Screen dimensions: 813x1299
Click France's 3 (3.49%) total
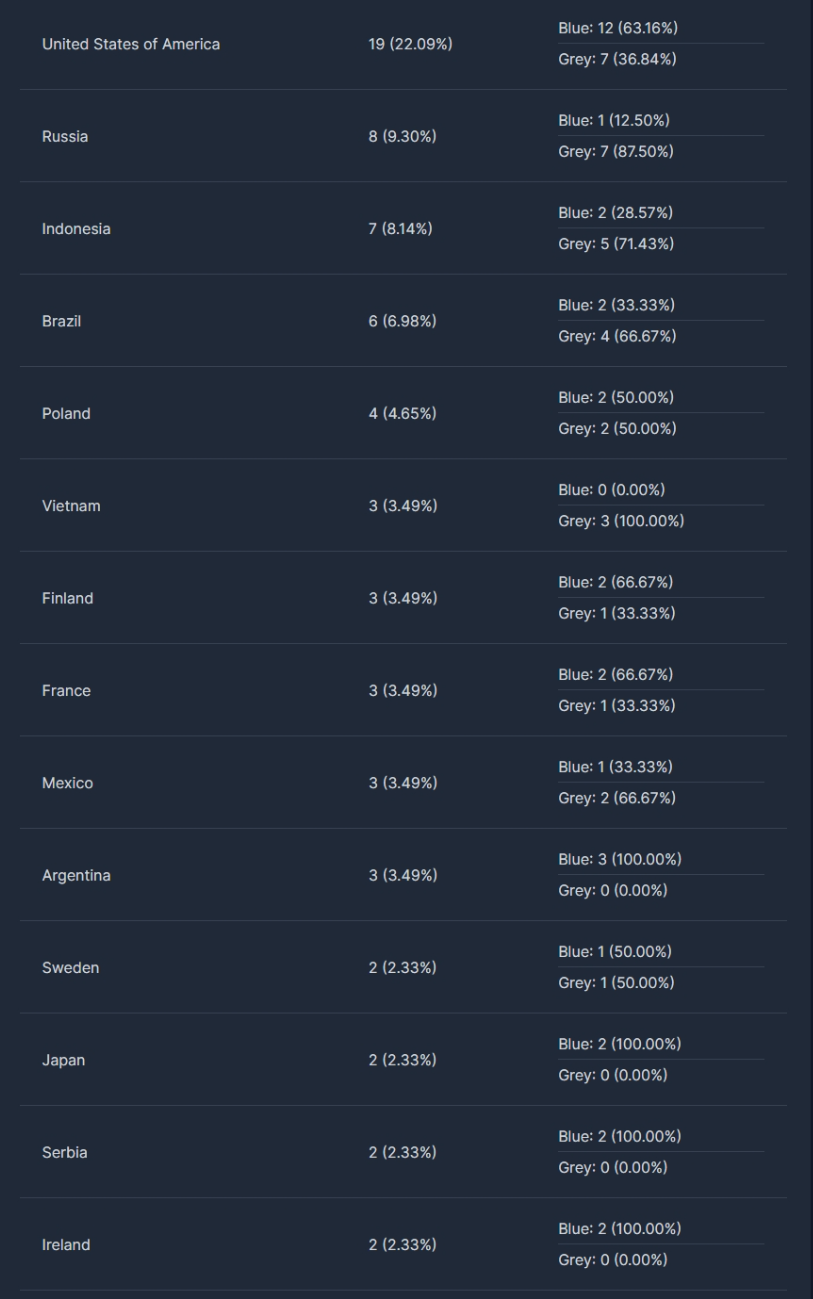click(x=404, y=690)
